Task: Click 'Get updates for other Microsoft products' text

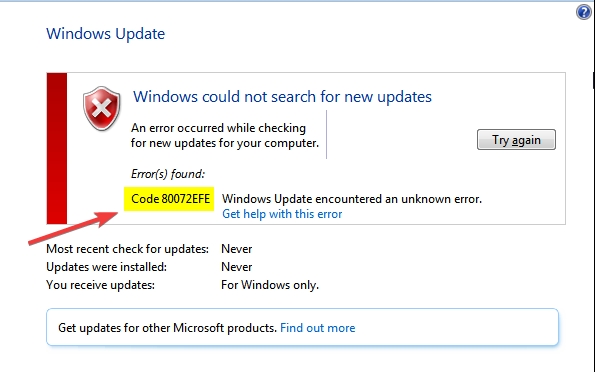Action: [167, 328]
